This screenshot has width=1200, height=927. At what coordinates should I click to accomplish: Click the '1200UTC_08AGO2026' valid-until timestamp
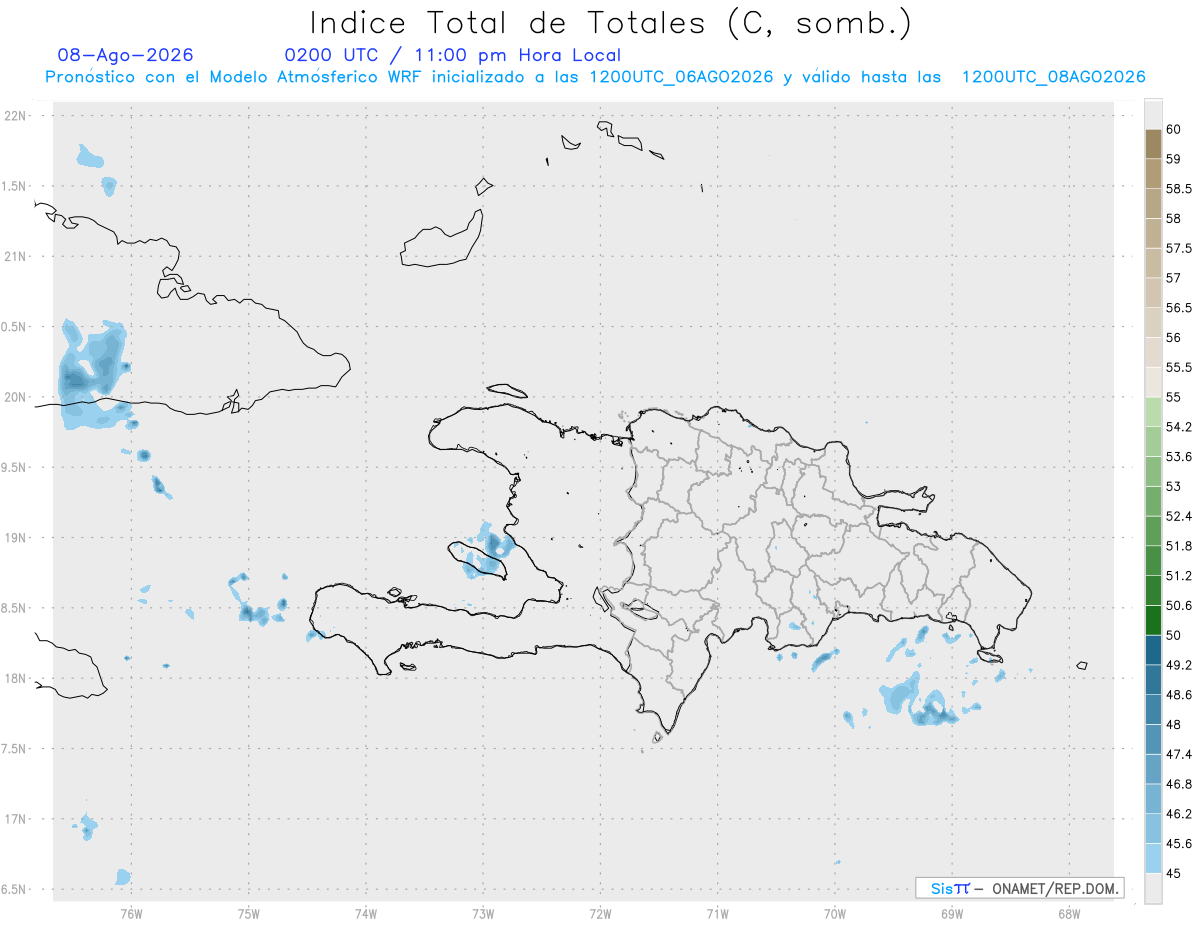click(x=1053, y=77)
